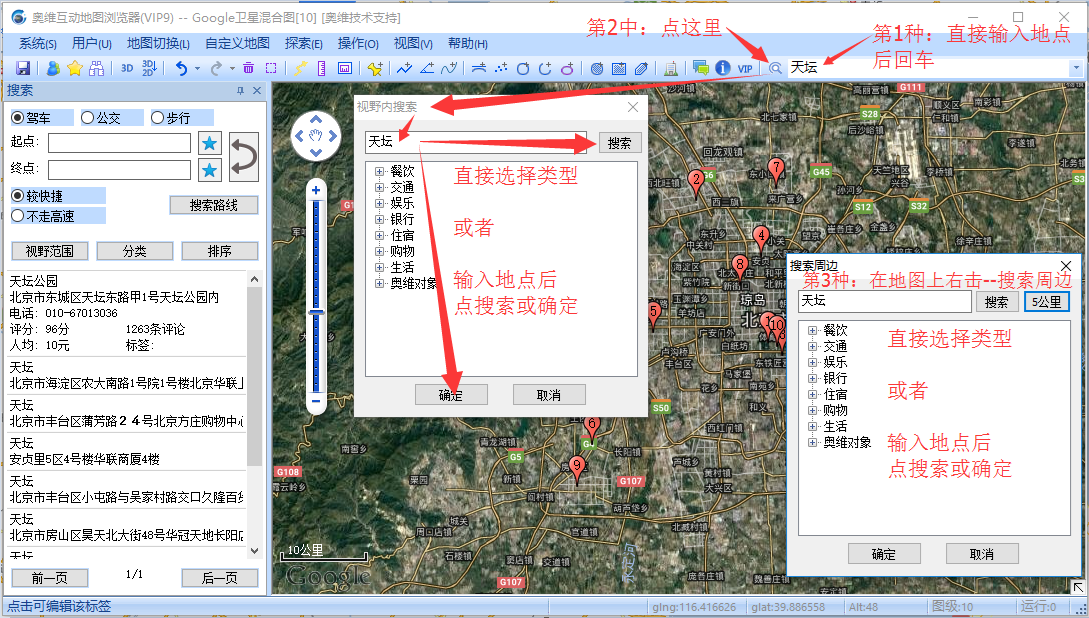This screenshot has width=1089, height=618.
Task: Expand 交通 in 视野内搜索 dialog
Action: coord(379,187)
